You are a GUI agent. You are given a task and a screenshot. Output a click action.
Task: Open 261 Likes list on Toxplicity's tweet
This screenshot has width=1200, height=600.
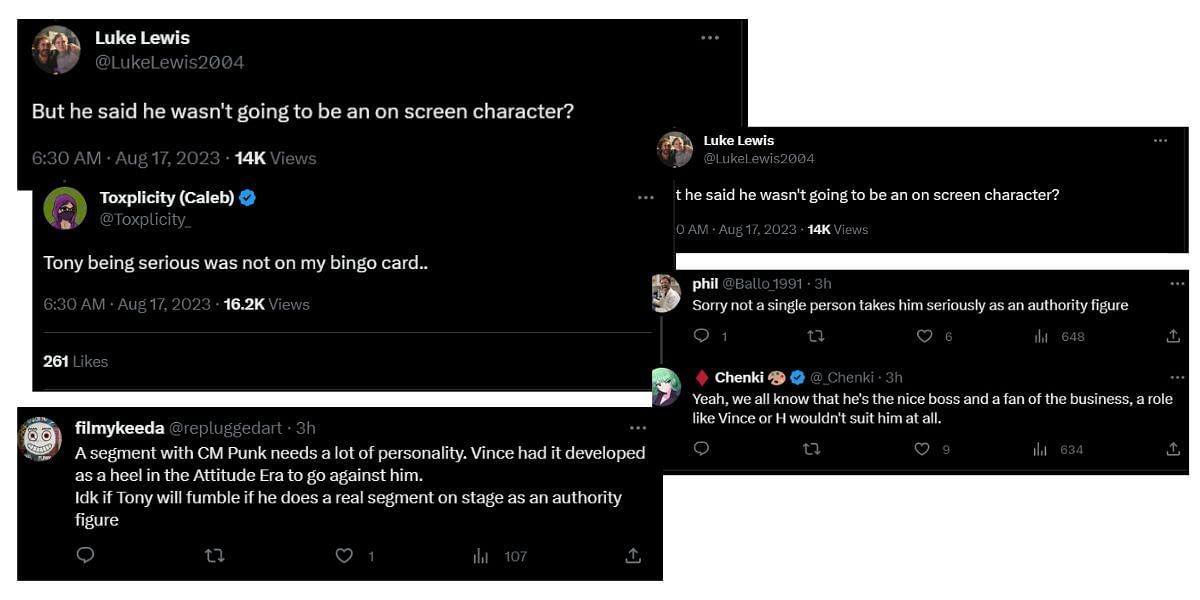point(75,361)
